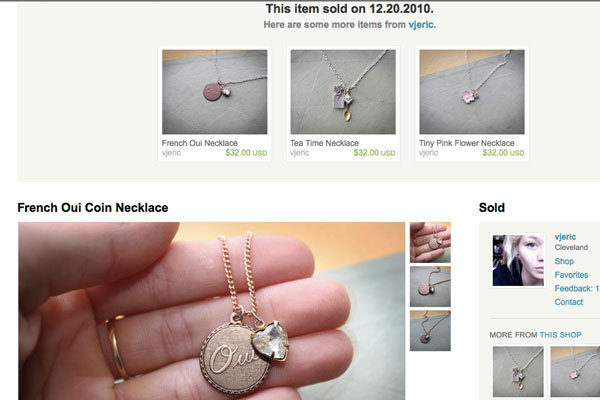Select second product thumbnail beside main photo
This screenshot has width=600, height=400.
(x=430, y=287)
